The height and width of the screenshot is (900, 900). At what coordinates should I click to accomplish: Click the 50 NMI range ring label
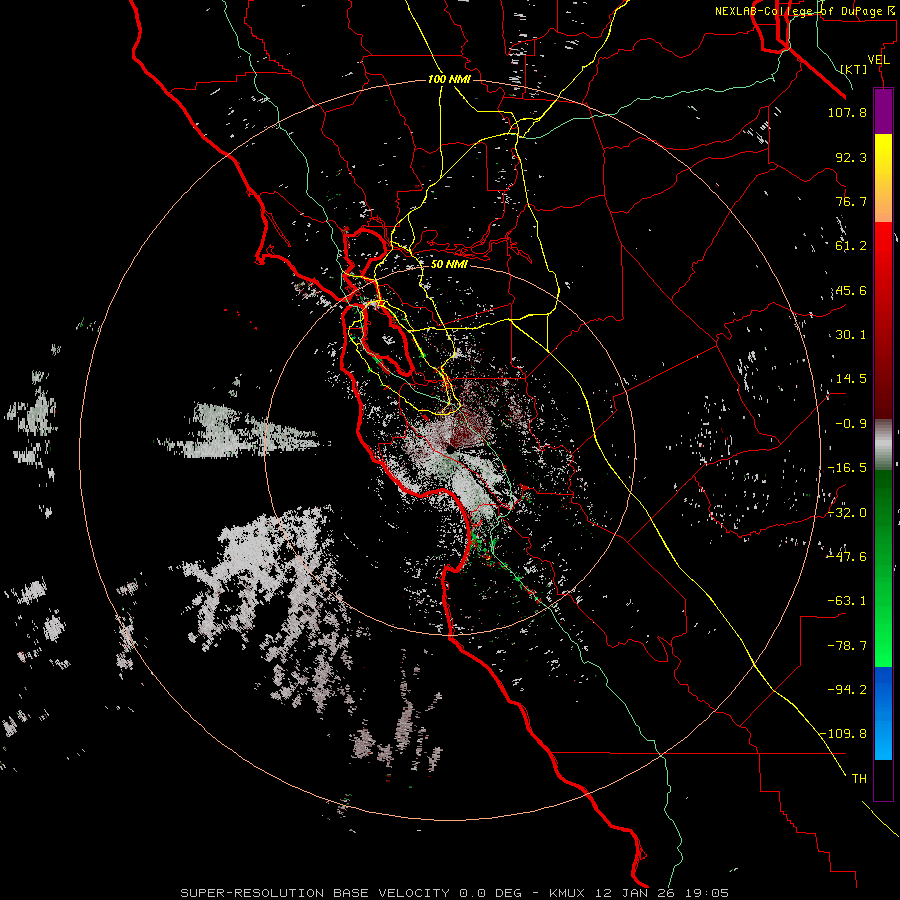click(449, 265)
